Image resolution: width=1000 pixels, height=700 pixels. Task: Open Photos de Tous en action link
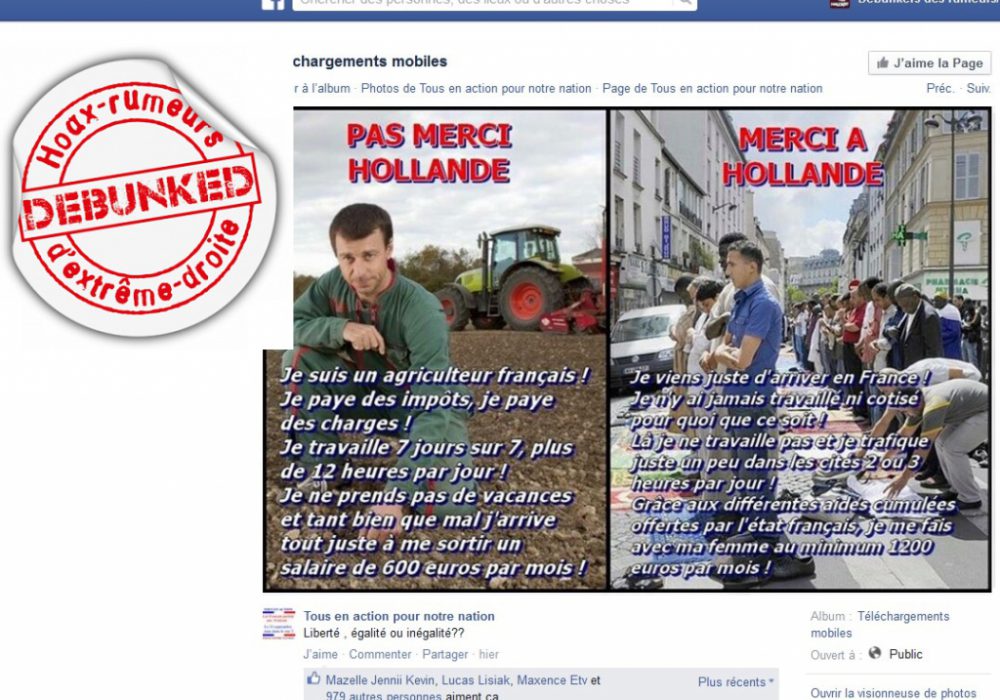pos(476,89)
